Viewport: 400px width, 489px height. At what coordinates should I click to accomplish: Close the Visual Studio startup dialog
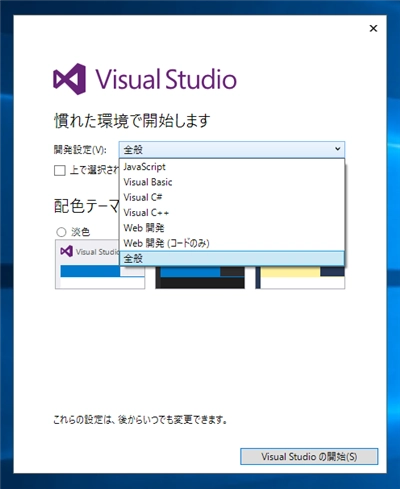[373, 28]
